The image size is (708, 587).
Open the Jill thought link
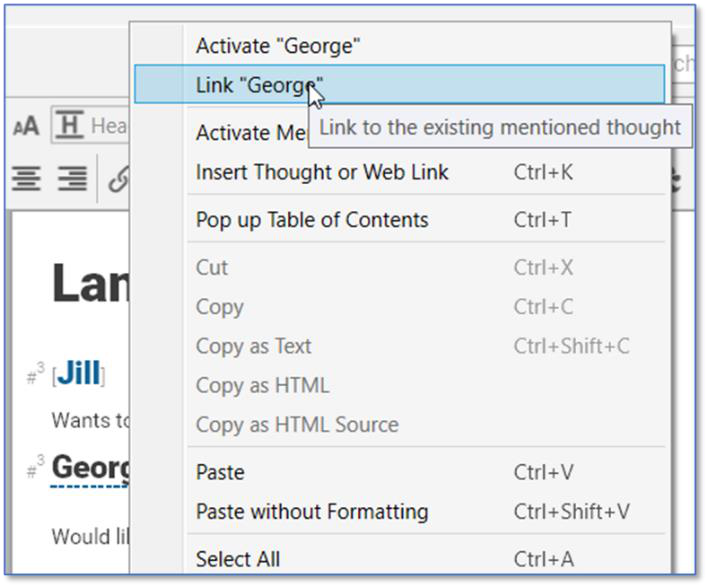(79, 374)
